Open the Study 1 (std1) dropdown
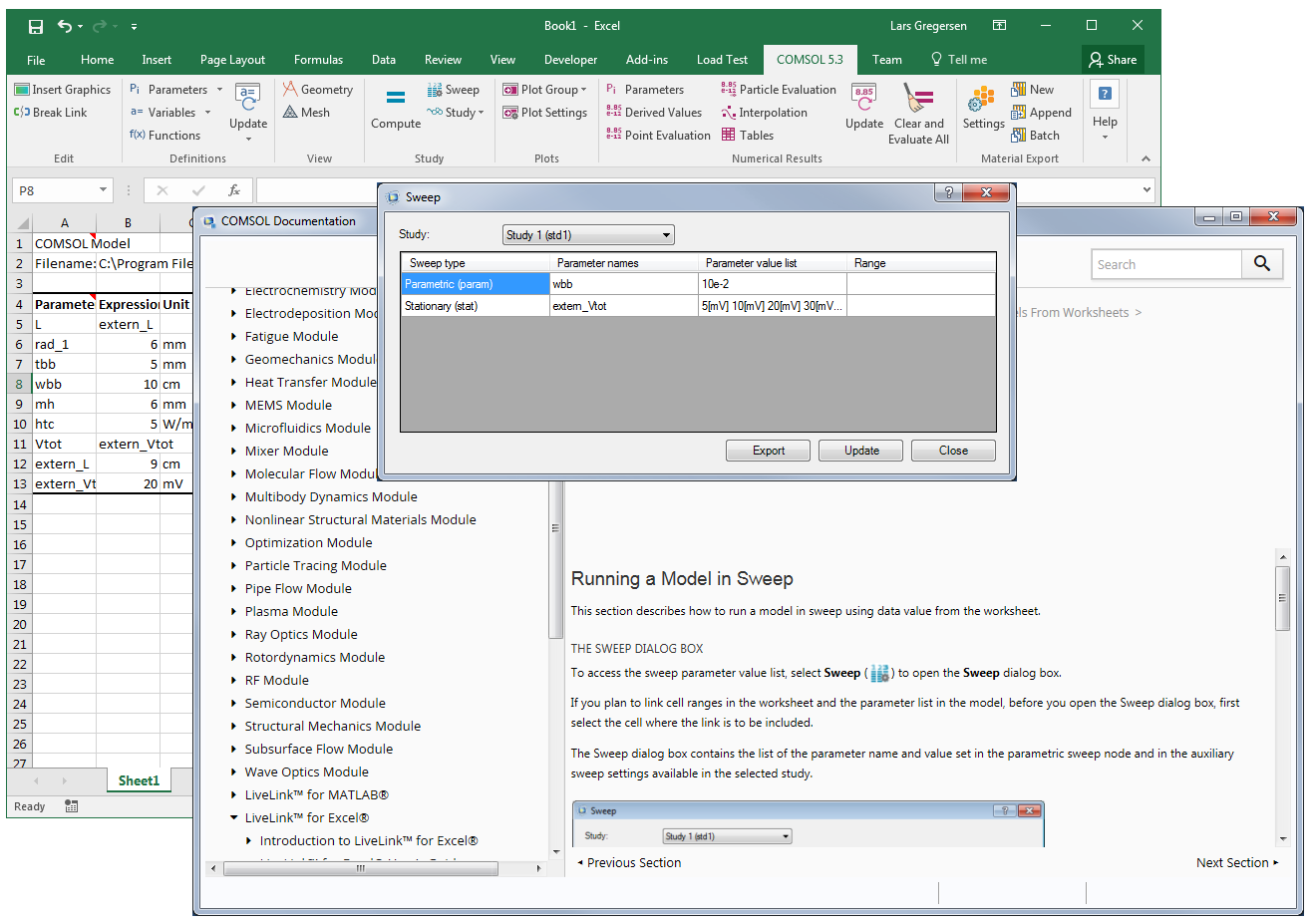The height and width of the screenshot is (924, 1315). pyautogui.click(x=667, y=235)
